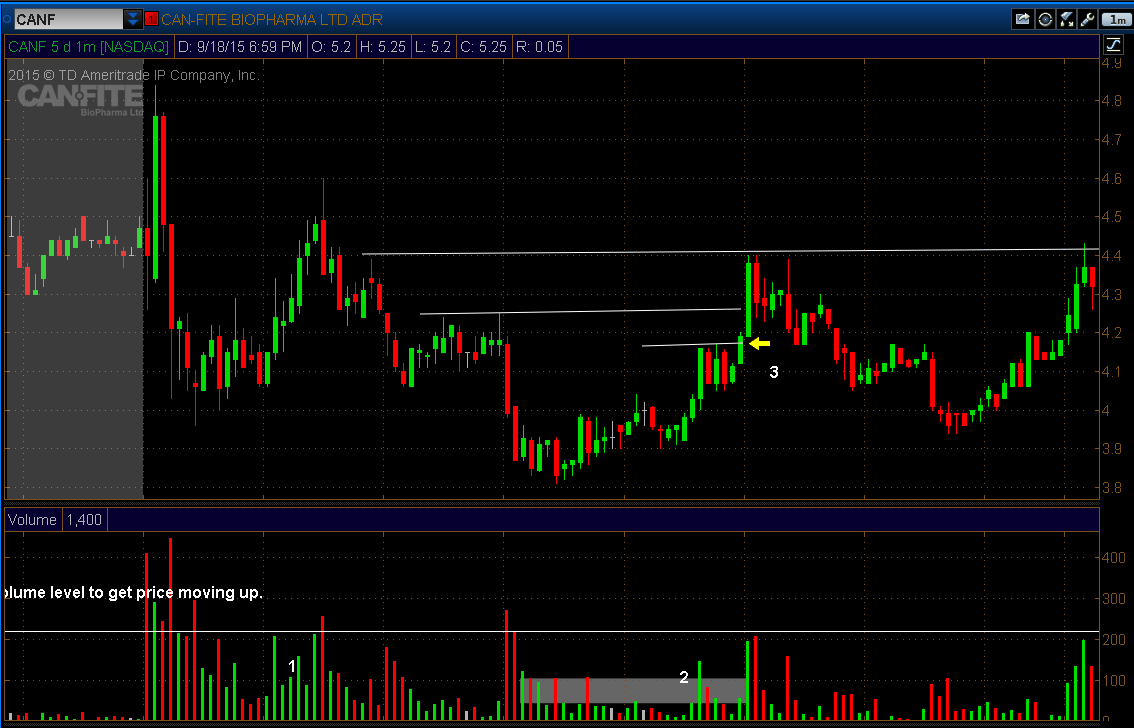The height and width of the screenshot is (728, 1134).
Task: Click the 'O: 5.2' open value
Action: tap(331, 47)
